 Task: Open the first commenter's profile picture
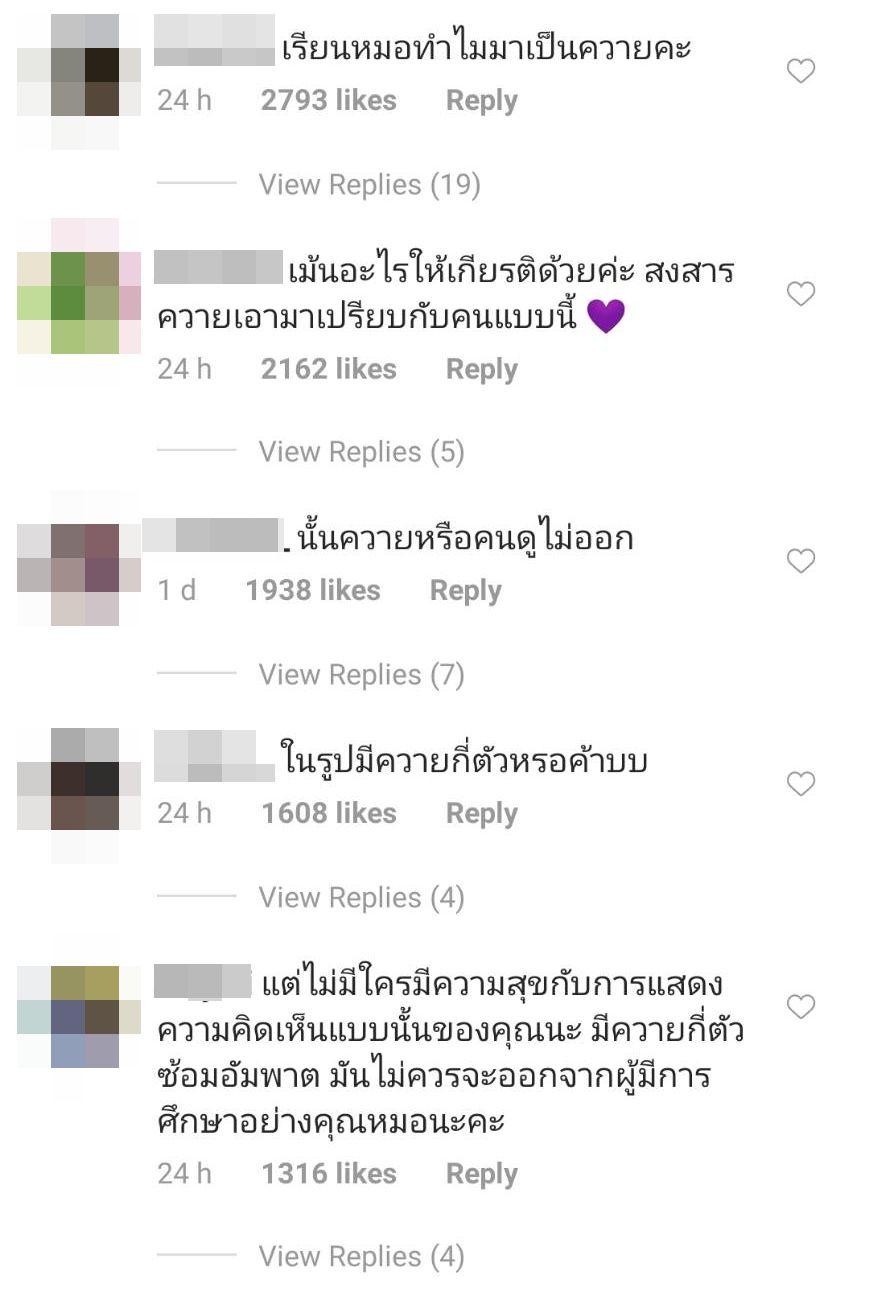pos(69,82)
